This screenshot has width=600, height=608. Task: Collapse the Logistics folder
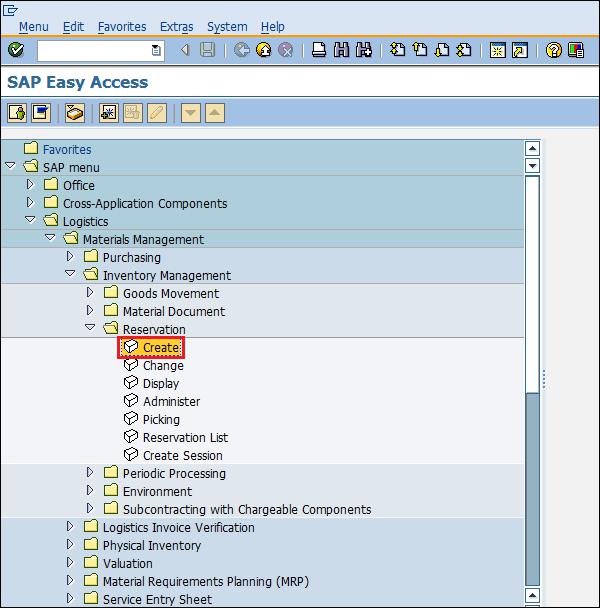click(x=30, y=220)
